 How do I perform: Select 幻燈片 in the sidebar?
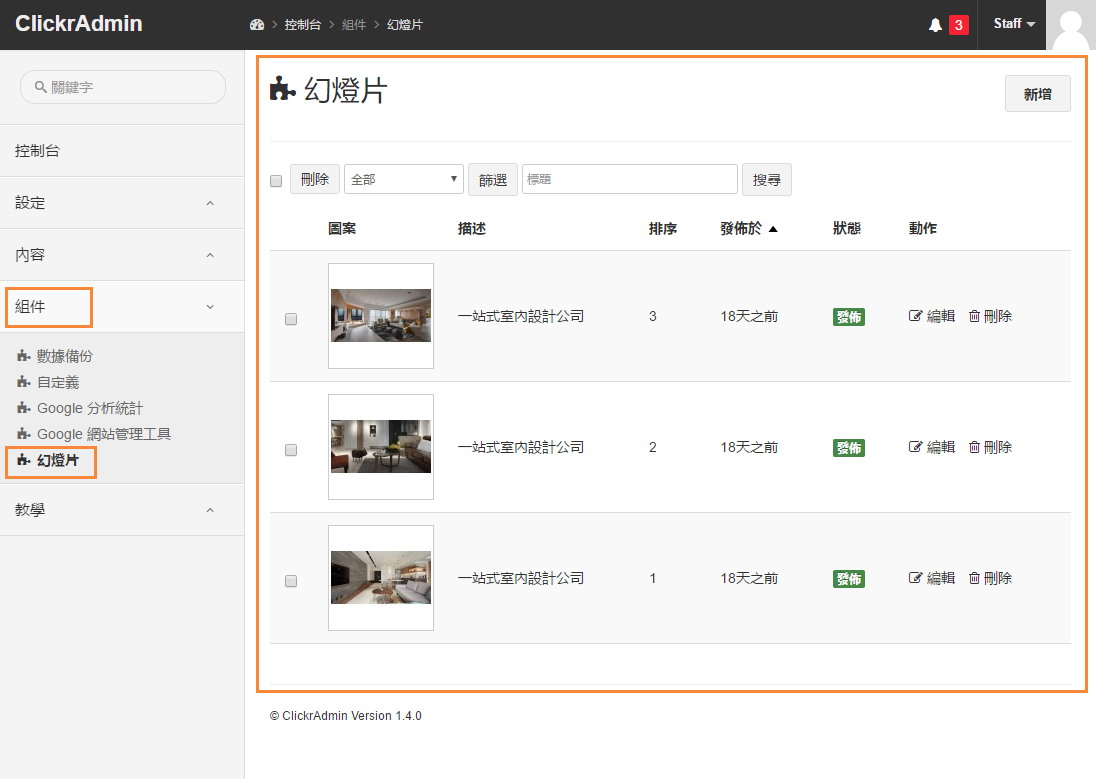[x=57, y=459]
